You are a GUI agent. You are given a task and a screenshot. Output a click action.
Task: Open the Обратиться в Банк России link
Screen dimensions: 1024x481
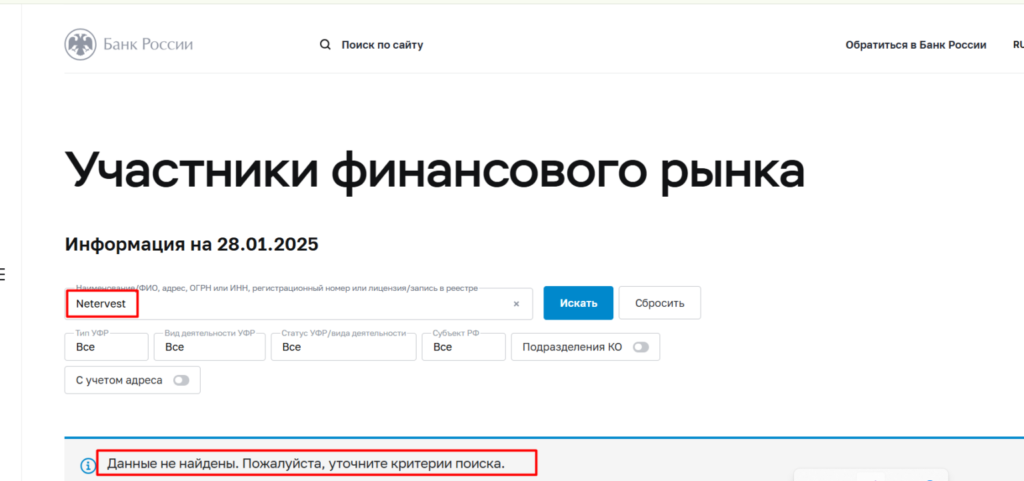point(916,45)
